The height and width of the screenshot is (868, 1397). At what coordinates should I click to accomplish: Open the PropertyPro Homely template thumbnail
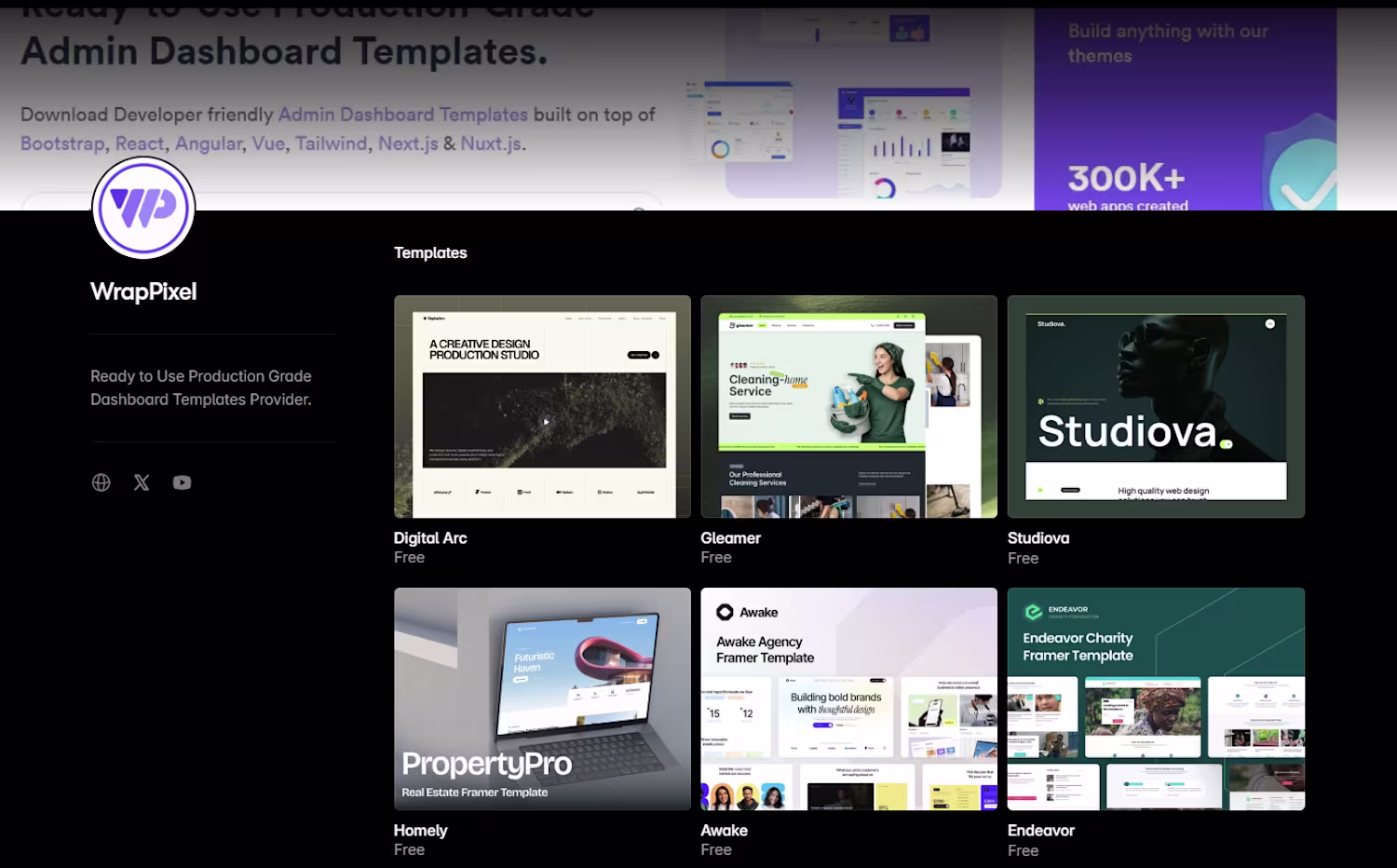point(542,698)
